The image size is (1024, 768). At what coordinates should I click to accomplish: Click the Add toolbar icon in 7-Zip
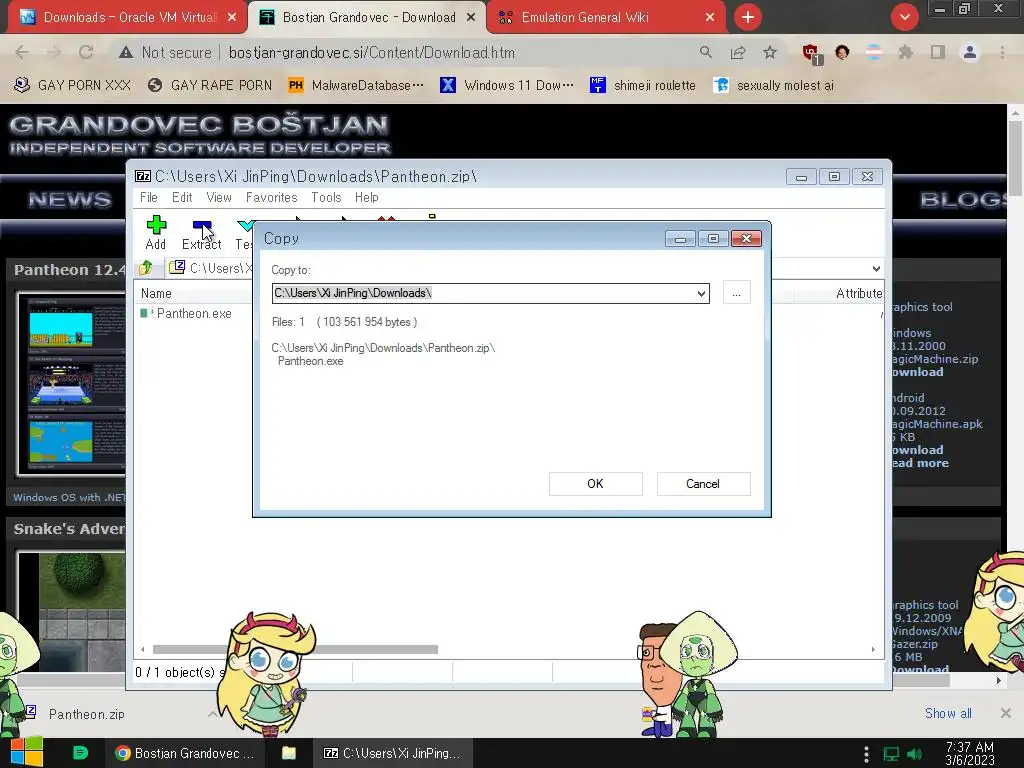pos(155,232)
